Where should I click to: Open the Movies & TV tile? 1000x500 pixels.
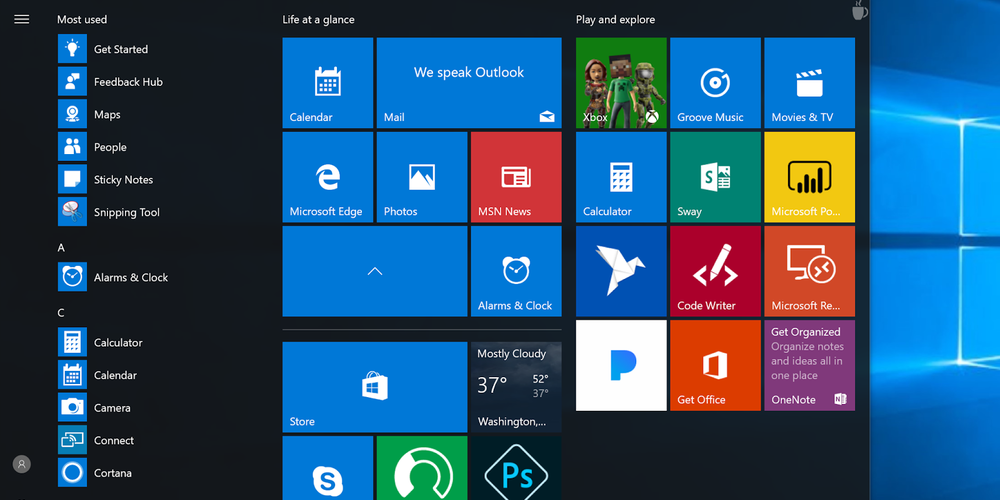pyautogui.click(x=809, y=83)
